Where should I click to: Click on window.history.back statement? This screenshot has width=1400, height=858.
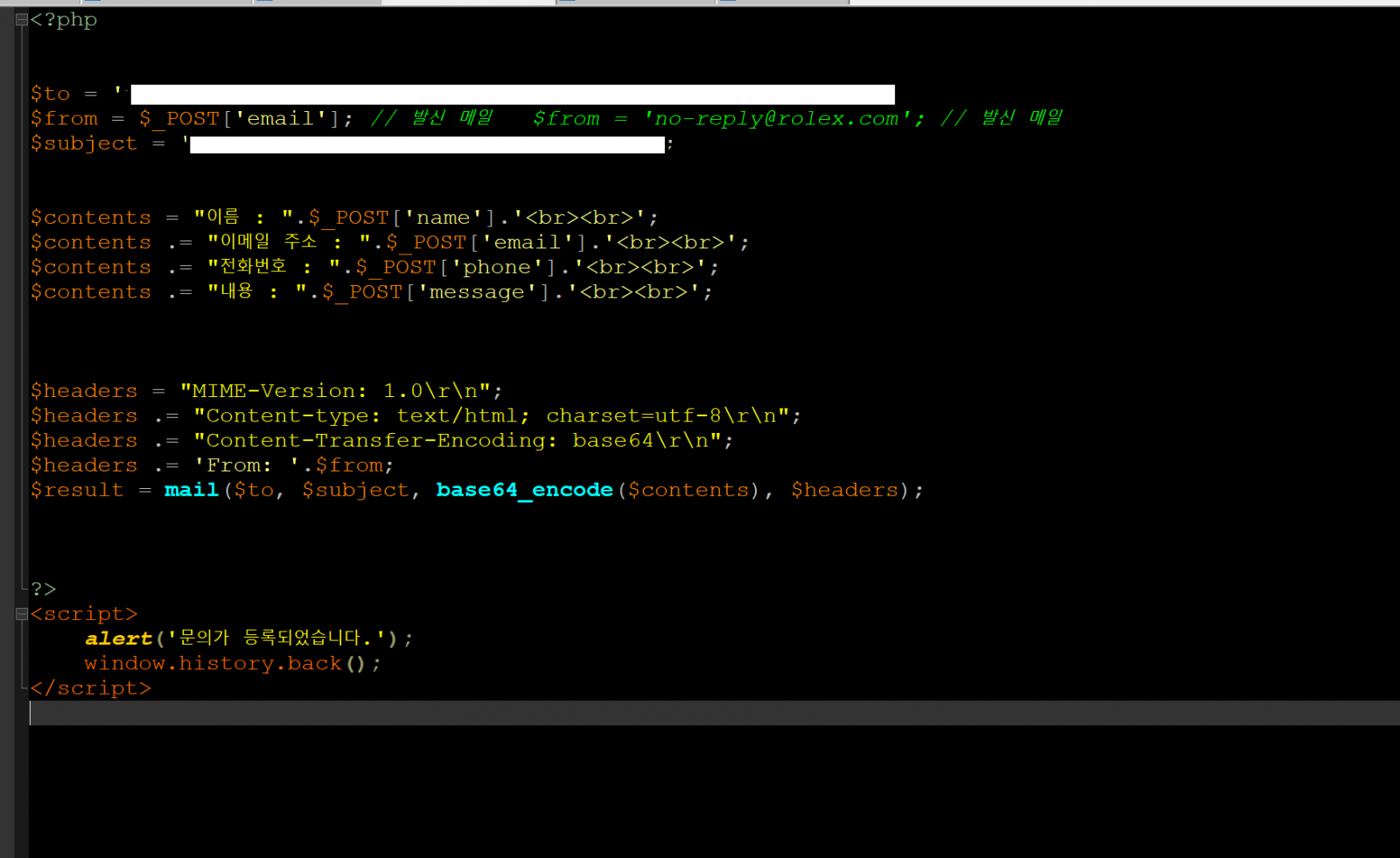click(x=232, y=664)
